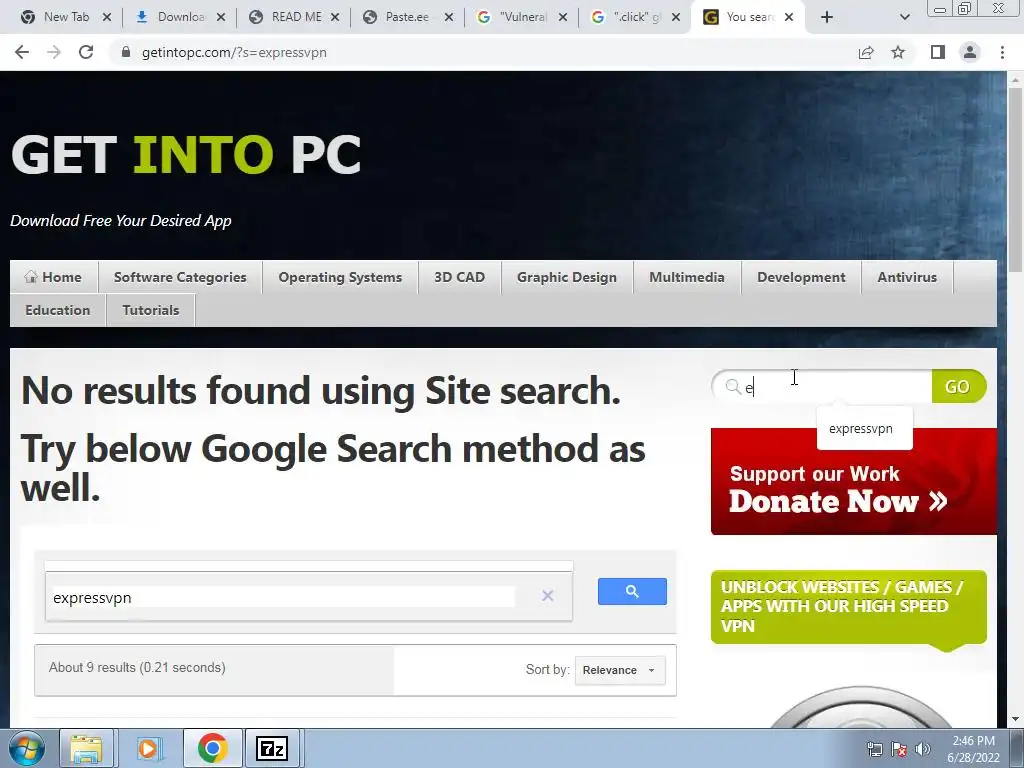The height and width of the screenshot is (768, 1024).
Task: Click the address bar URL
Action: [x=234, y=52]
